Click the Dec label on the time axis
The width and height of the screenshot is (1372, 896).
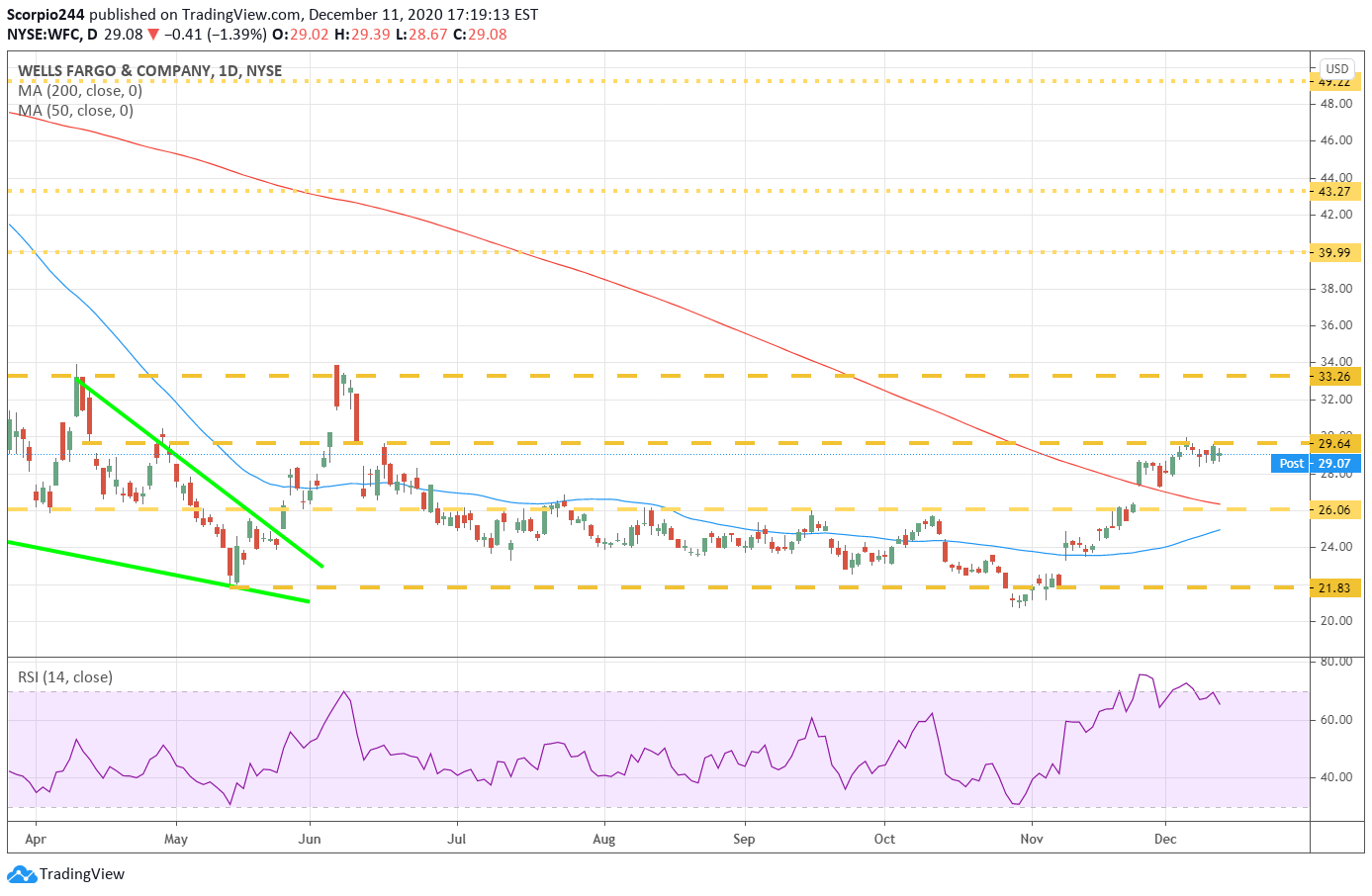click(x=1165, y=840)
